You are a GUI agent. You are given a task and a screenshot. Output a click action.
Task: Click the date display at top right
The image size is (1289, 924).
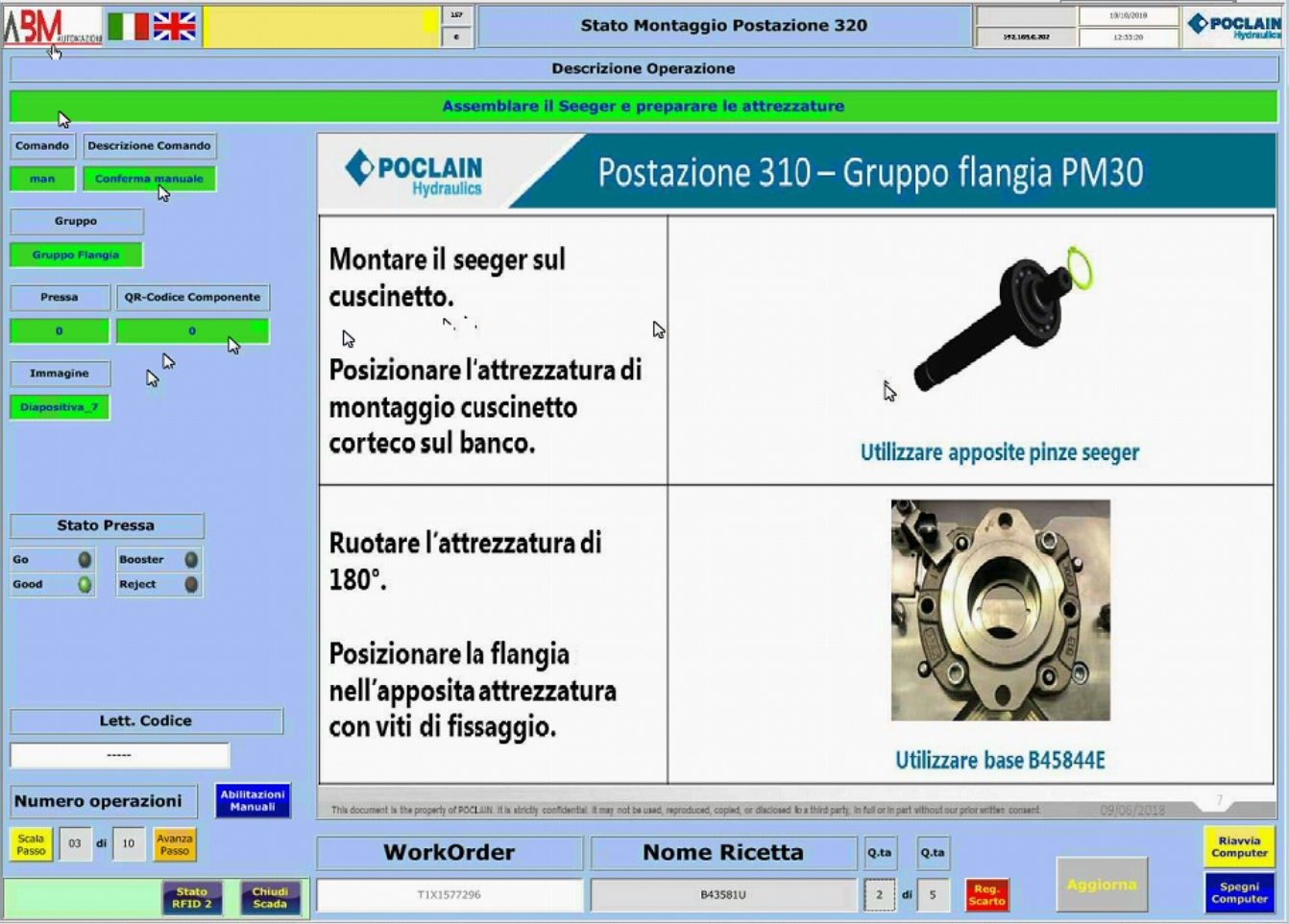[1128, 16]
